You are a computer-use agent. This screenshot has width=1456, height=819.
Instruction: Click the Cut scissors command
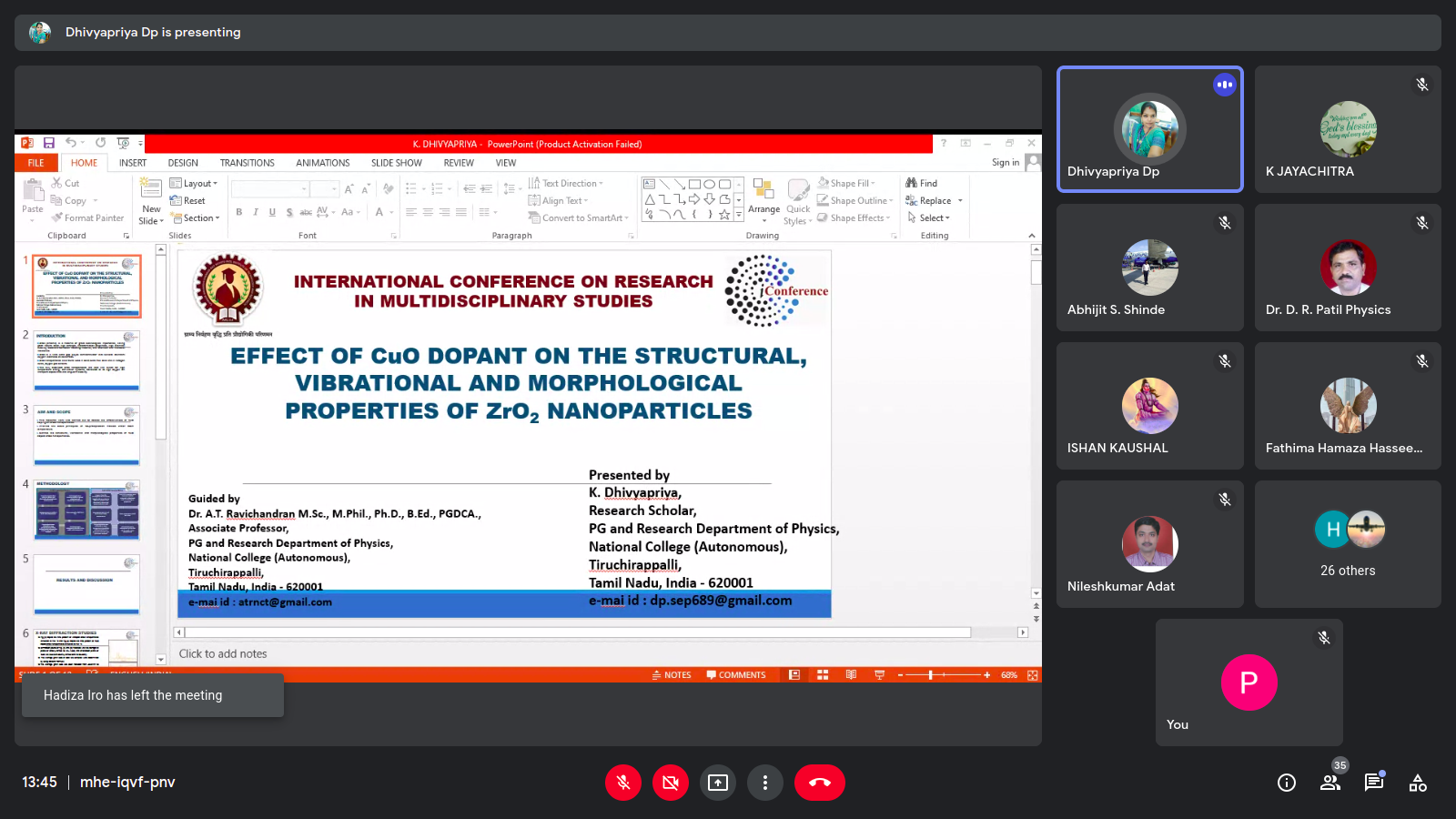click(x=66, y=183)
